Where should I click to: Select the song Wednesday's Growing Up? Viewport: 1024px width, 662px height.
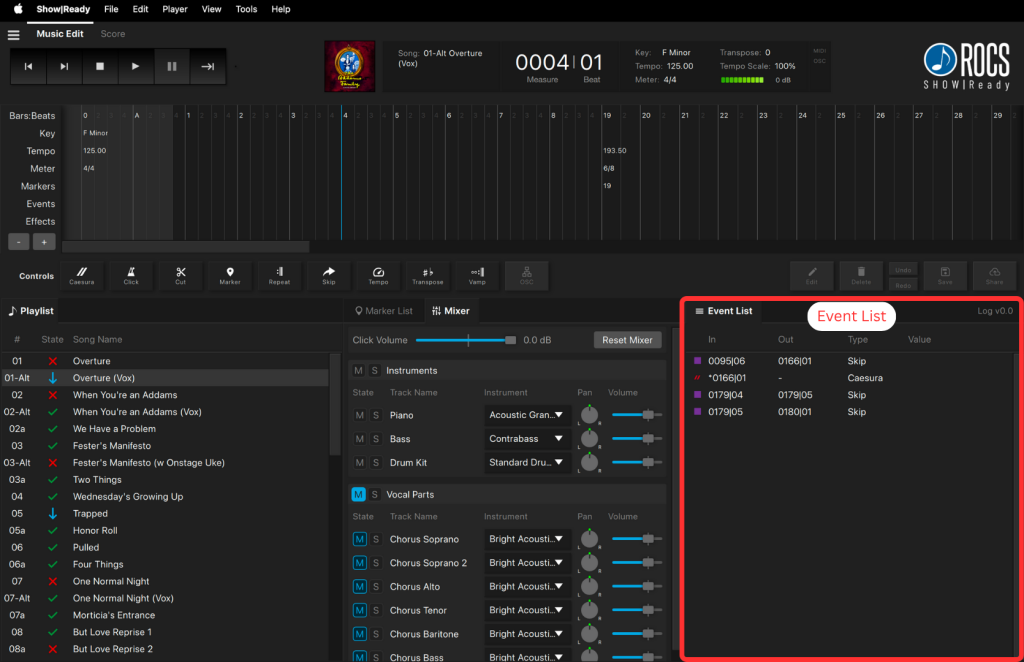pos(126,497)
